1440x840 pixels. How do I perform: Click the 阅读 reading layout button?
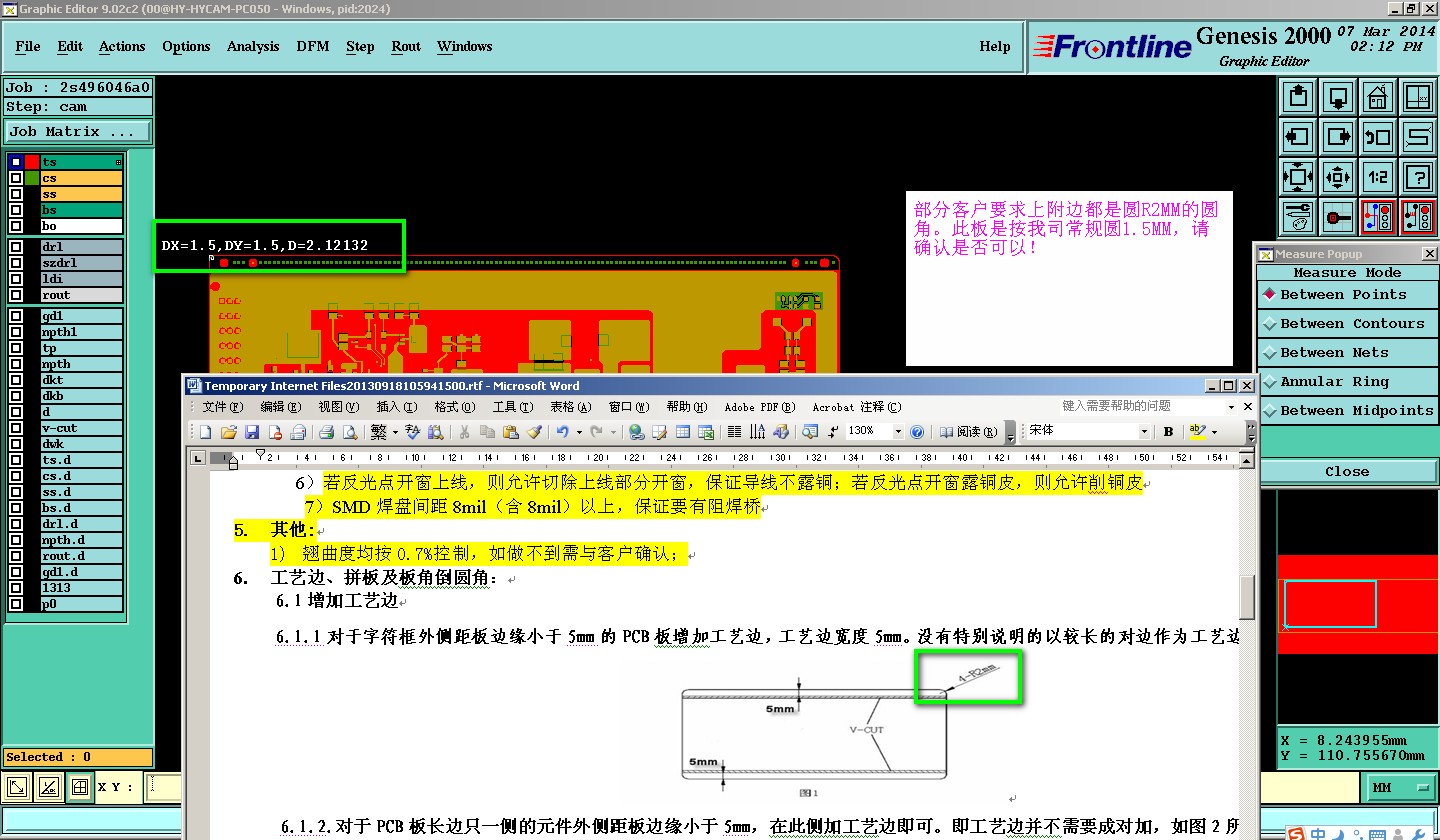click(968, 432)
